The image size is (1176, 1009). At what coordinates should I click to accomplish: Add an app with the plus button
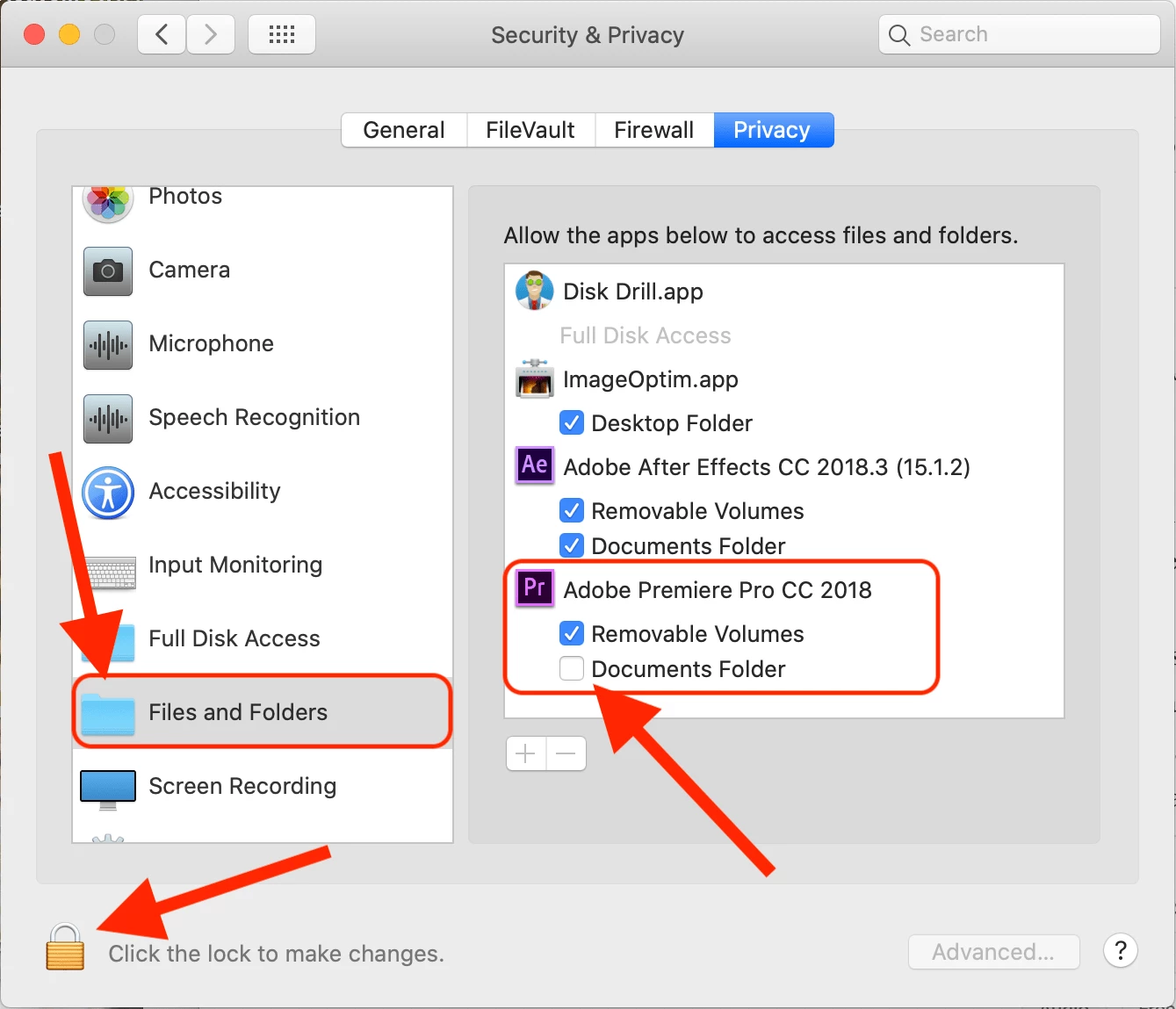tap(526, 753)
